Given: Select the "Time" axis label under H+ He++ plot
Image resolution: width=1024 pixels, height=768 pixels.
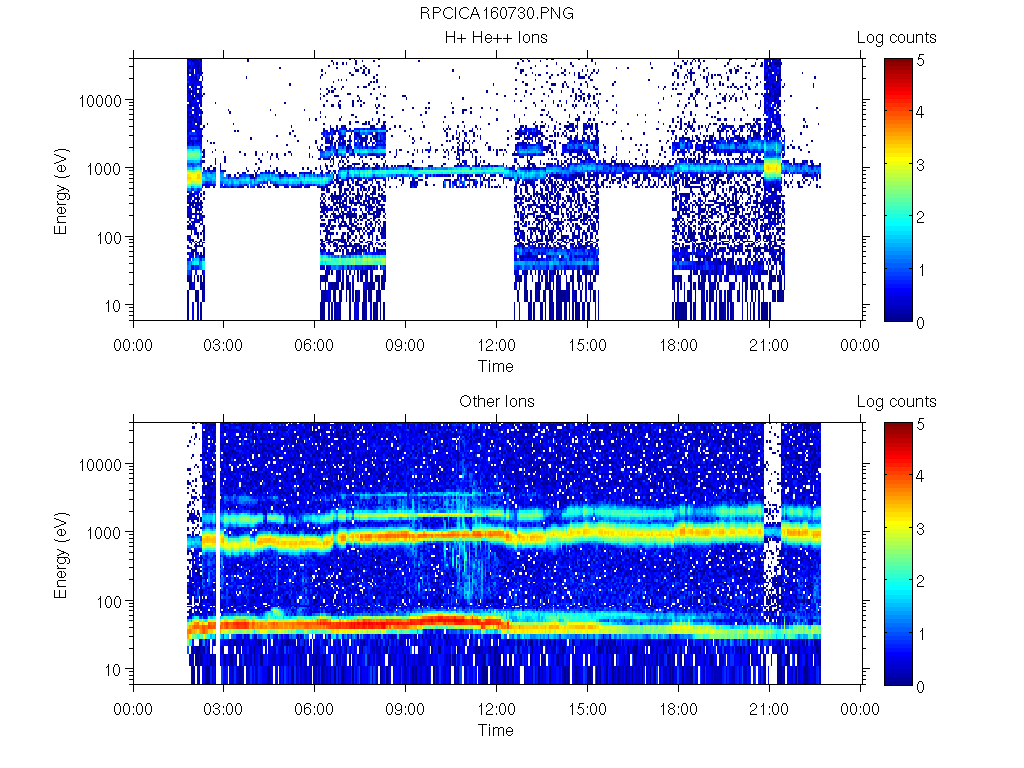Looking at the screenshot, I should point(496,366).
